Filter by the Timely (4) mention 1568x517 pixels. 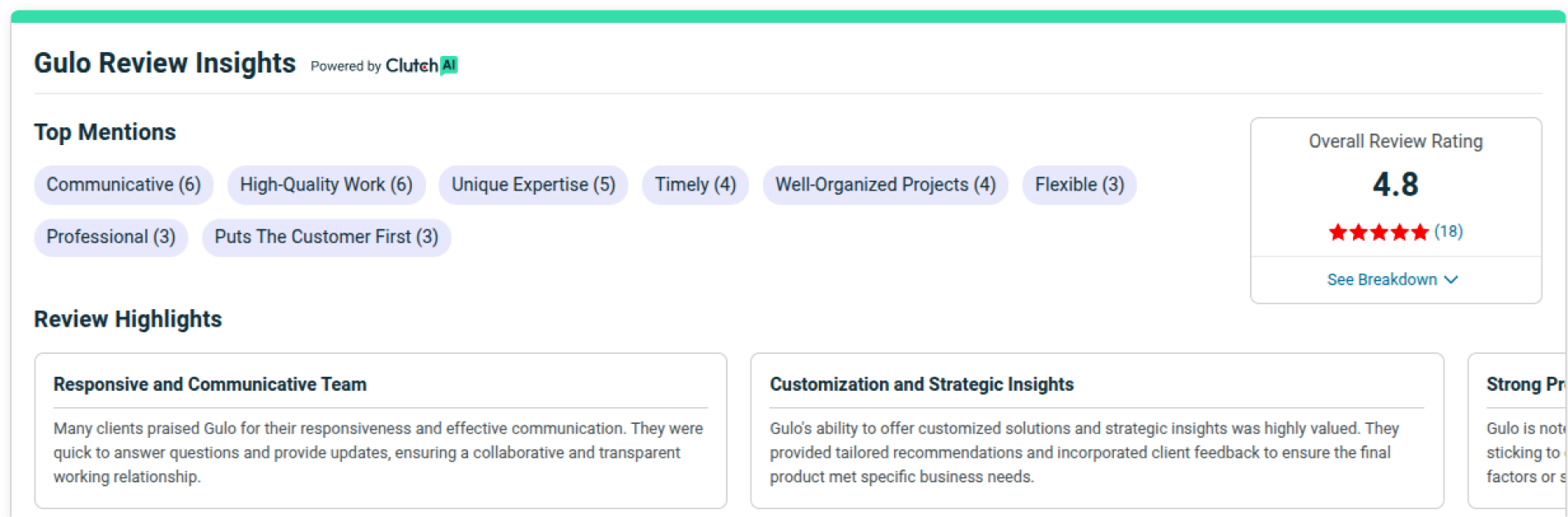pyautogui.click(x=695, y=185)
